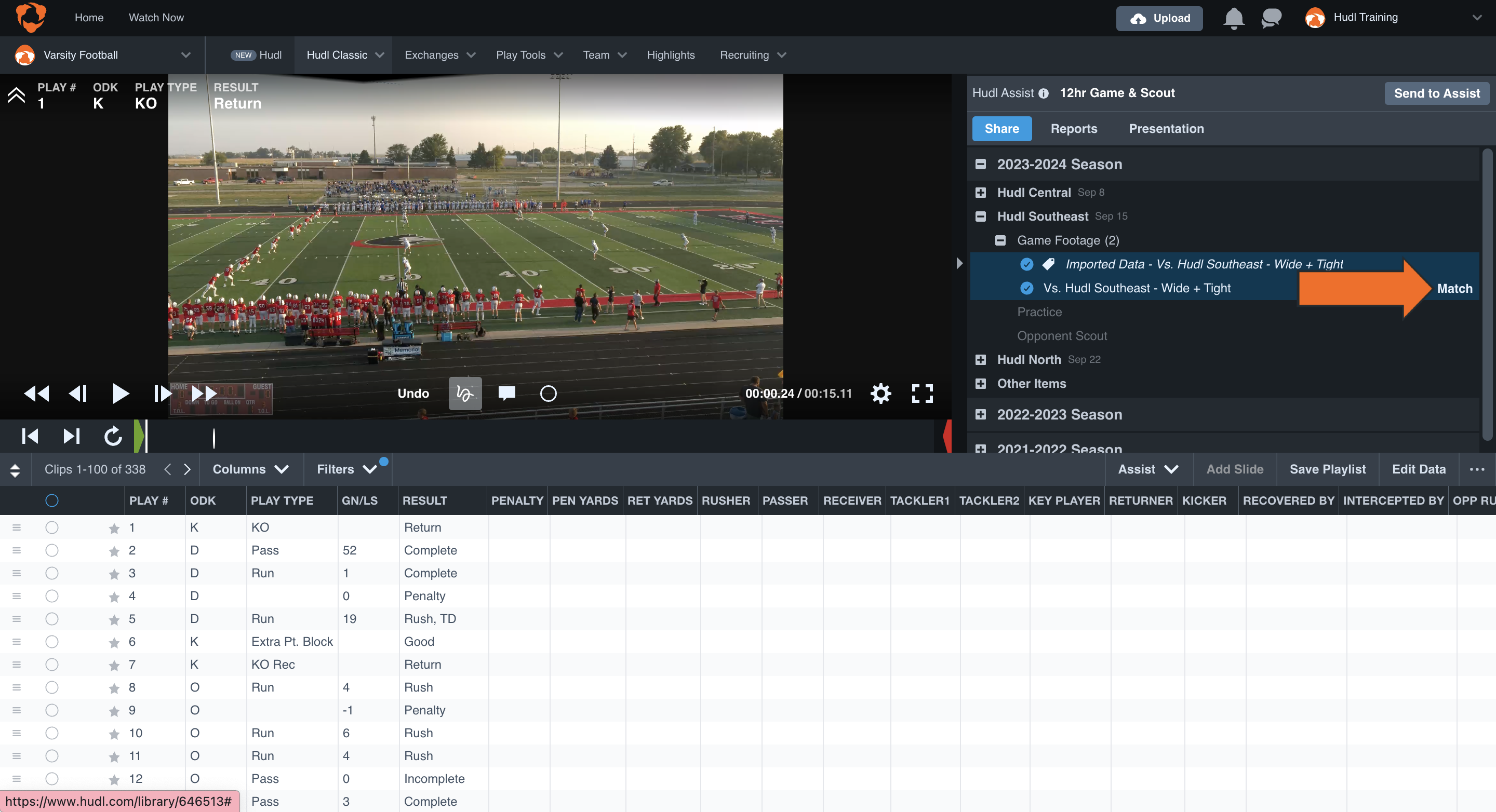The width and height of the screenshot is (1496, 812).
Task: Click the loop replay icon below the timeline
Action: click(x=112, y=436)
